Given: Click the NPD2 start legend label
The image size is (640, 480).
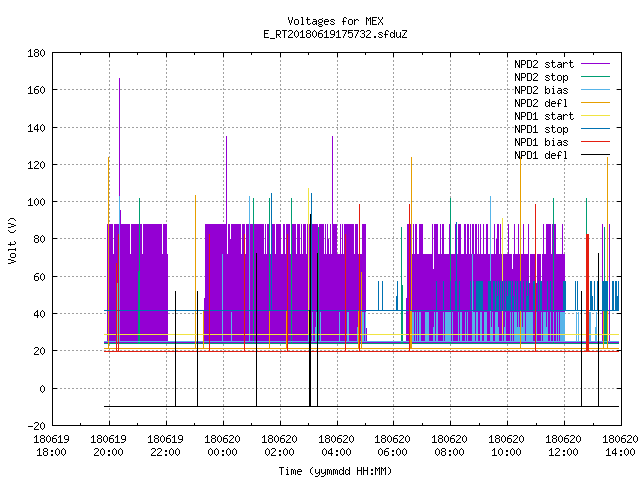Looking at the screenshot, I should pyautogui.click(x=544, y=64).
